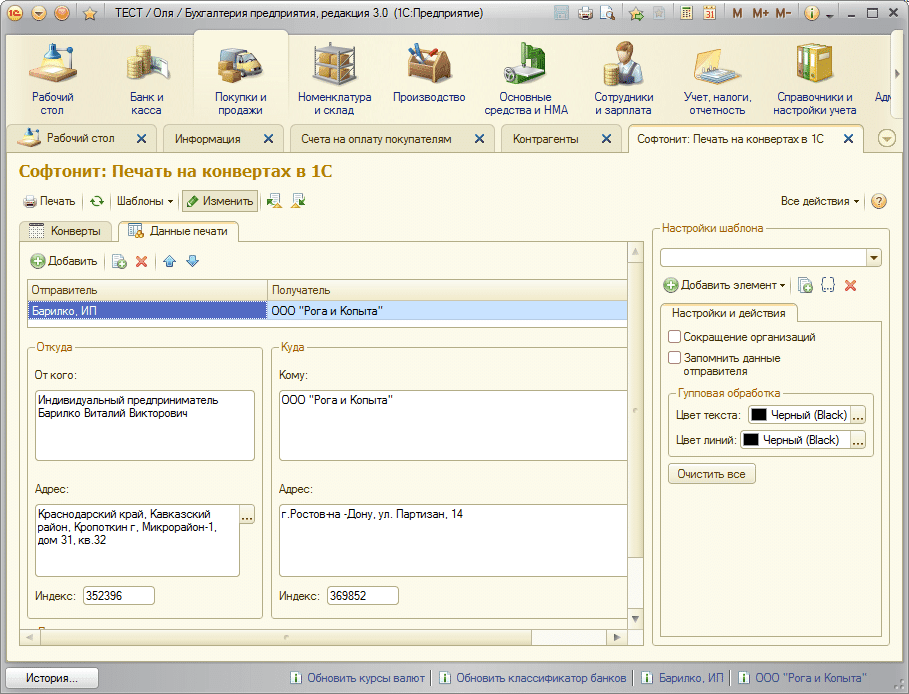Viewport: 909px width, 694px height.
Task: Delete the selected row with the red X
Action: coord(141,261)
